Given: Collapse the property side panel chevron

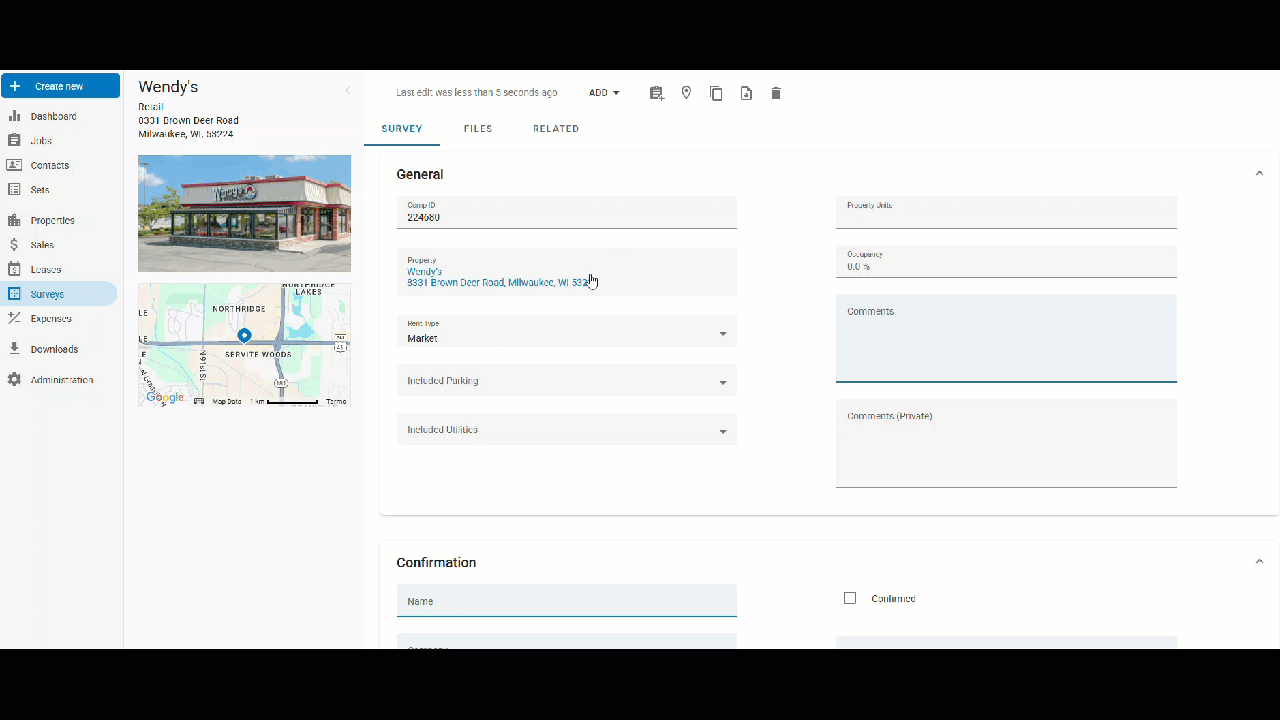Looking at the screenshot, I should [348, 90].
